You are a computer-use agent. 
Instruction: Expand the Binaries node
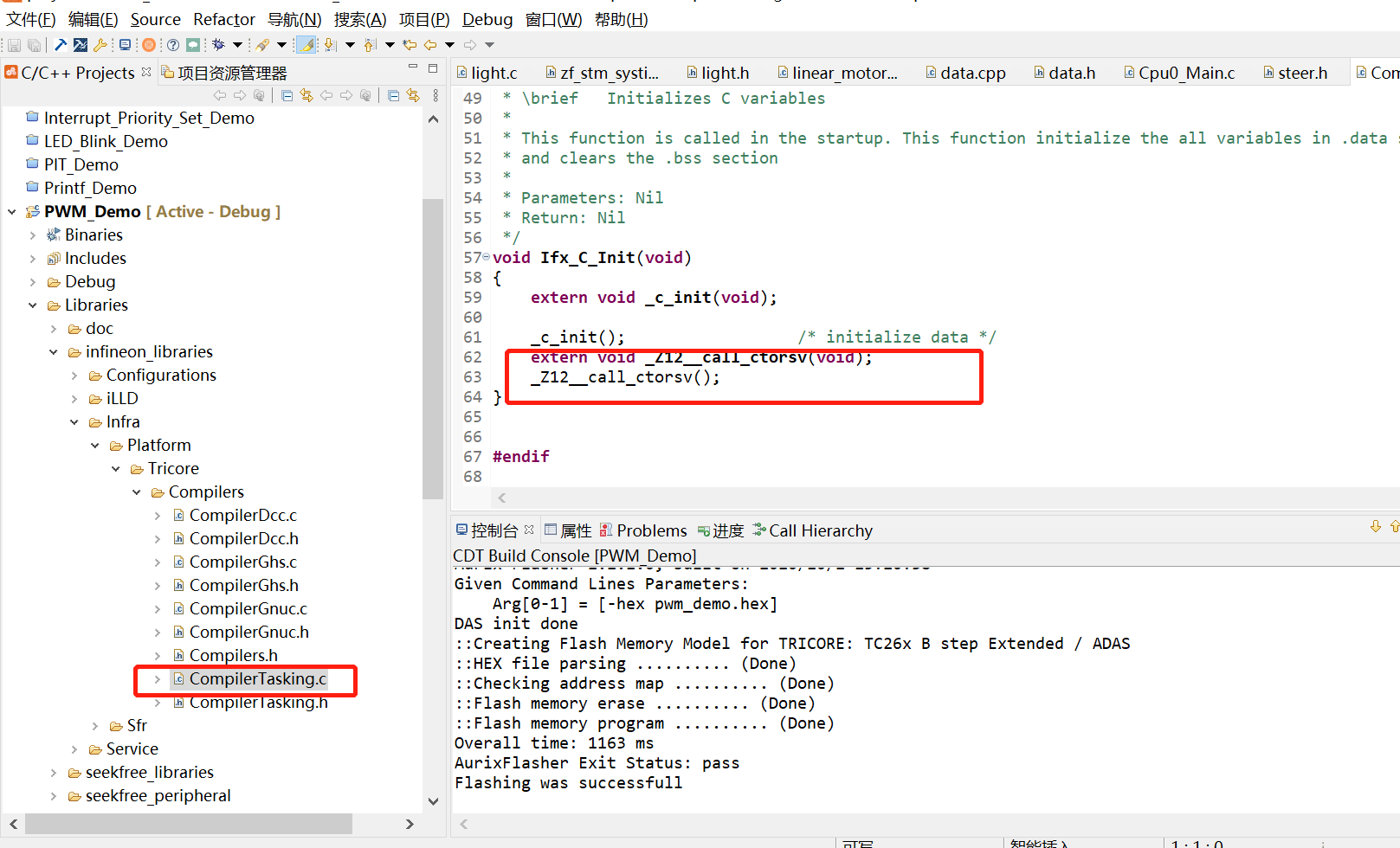(x=32, y=235)
